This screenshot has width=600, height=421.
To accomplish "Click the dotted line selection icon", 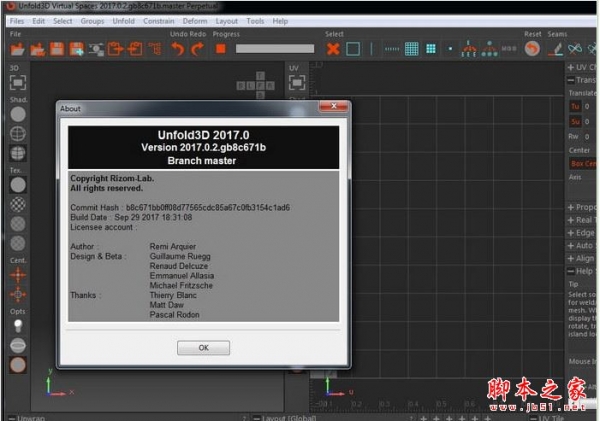I will point(392,49).
